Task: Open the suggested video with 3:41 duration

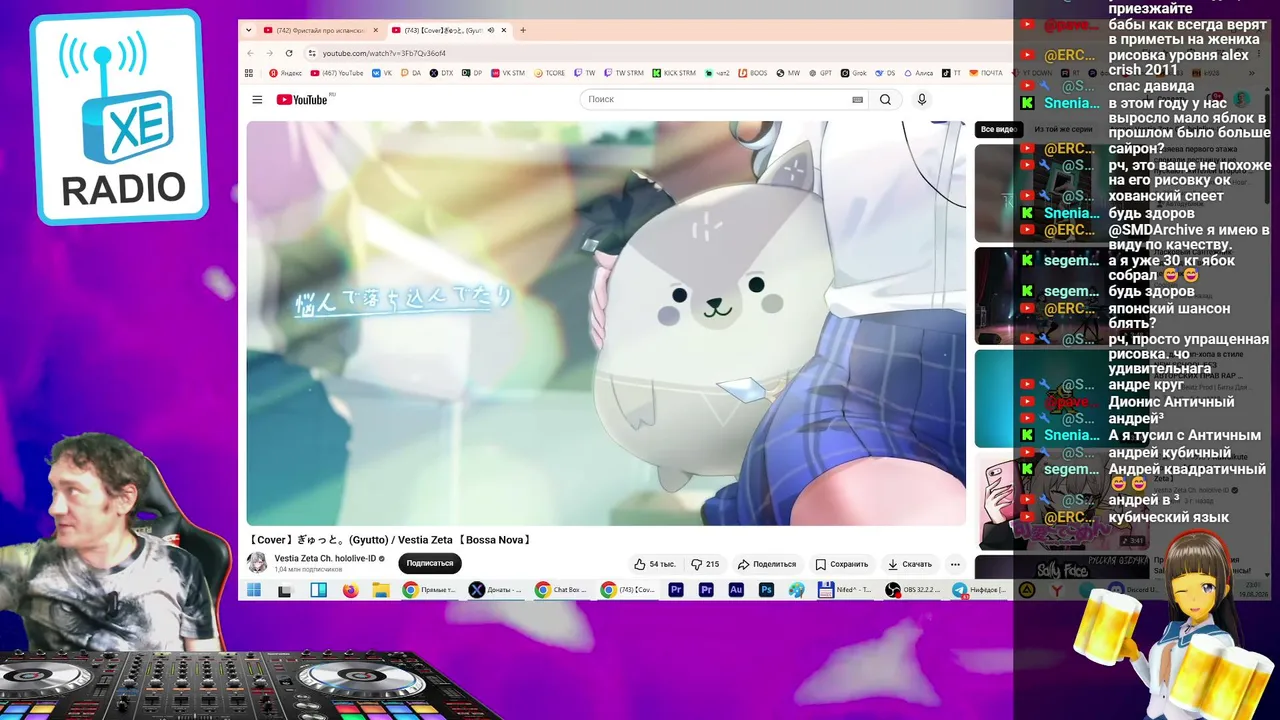Action: 1060,501
